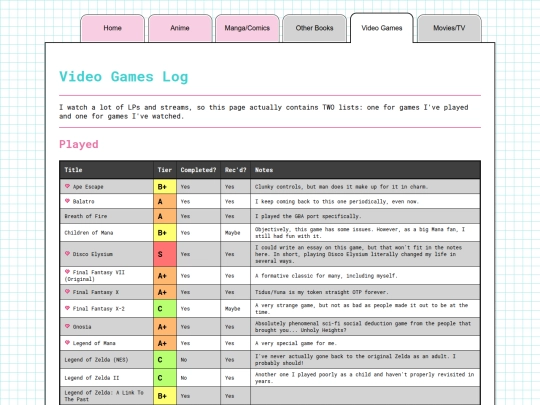The height and width of the screenshot is (405, 540).
Task: Click the Rec'd? column header
Action: [235, 170]
